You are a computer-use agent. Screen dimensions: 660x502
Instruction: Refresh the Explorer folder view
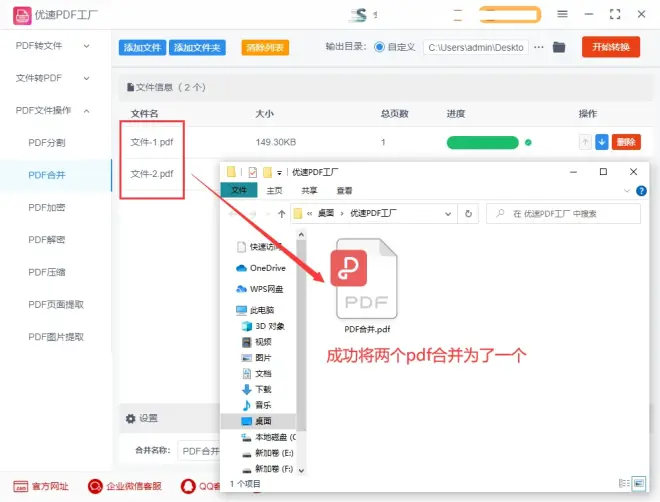(468, 214)
